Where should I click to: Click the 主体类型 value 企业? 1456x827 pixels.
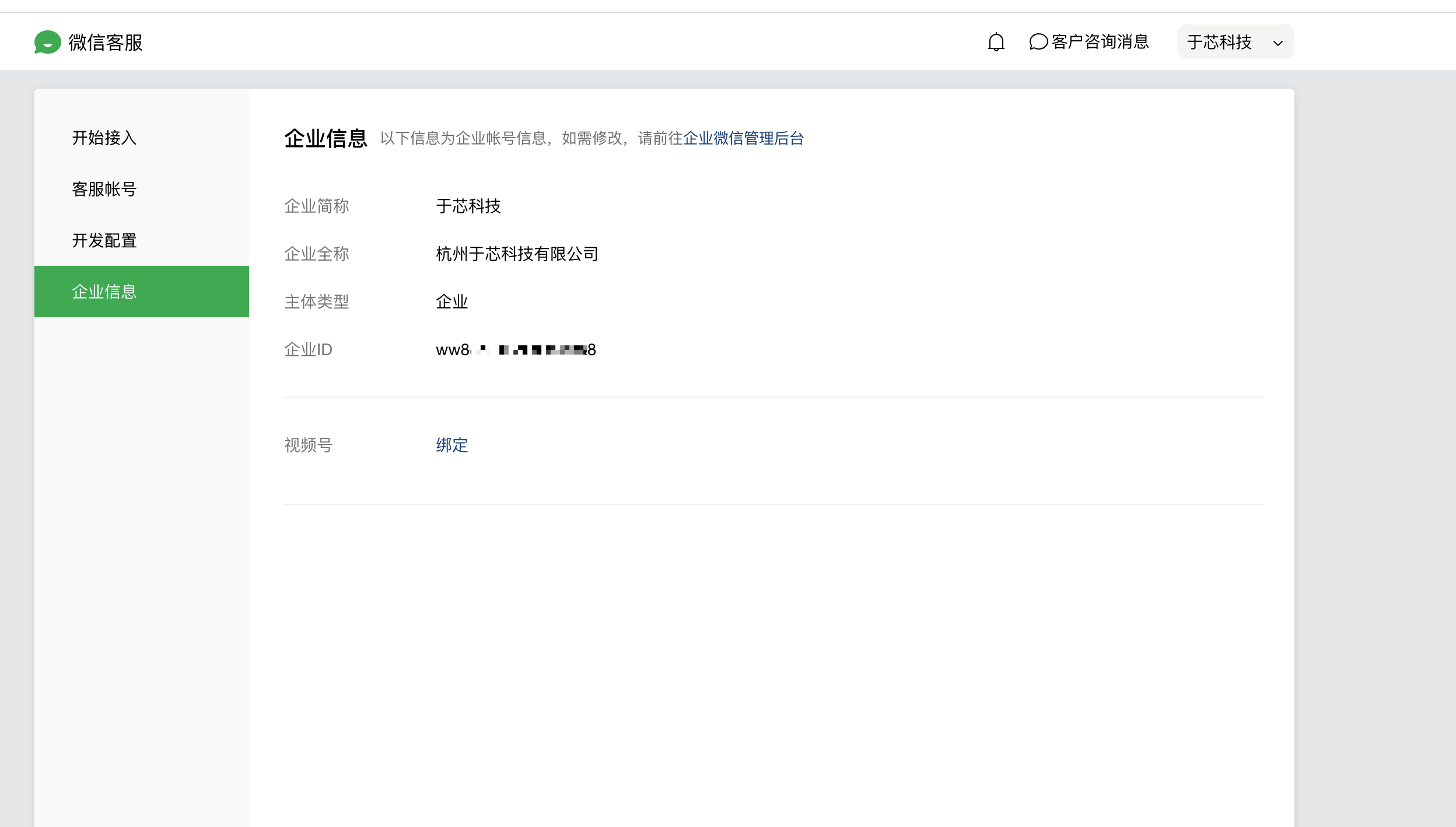point(452,302)
